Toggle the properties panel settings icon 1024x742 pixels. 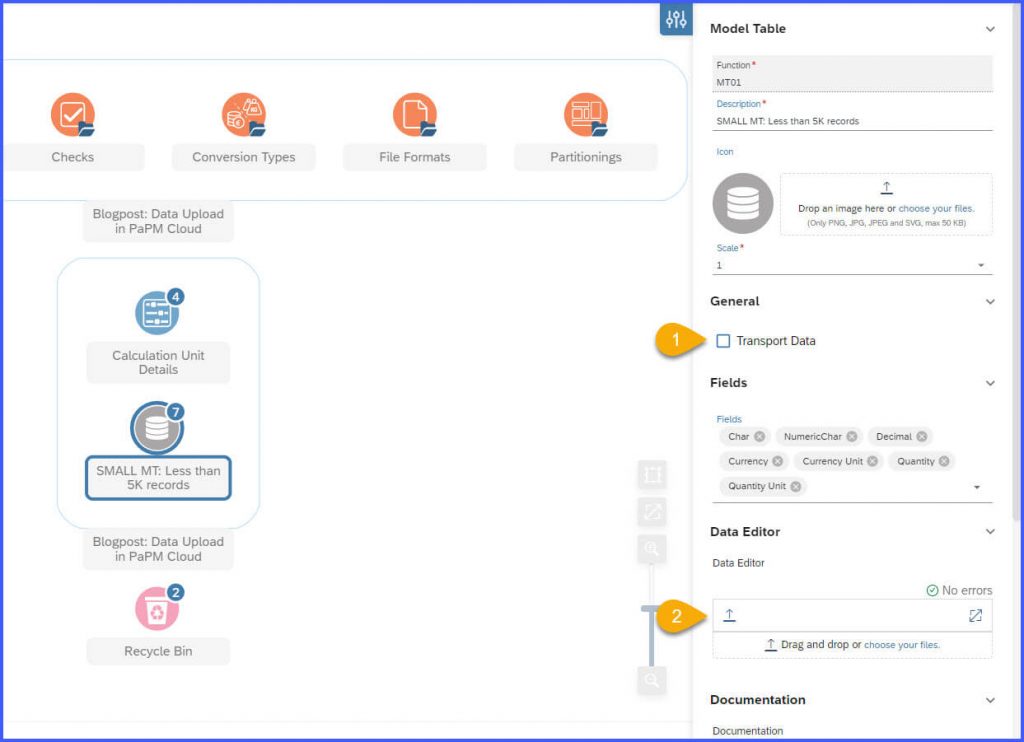(676, 19)
